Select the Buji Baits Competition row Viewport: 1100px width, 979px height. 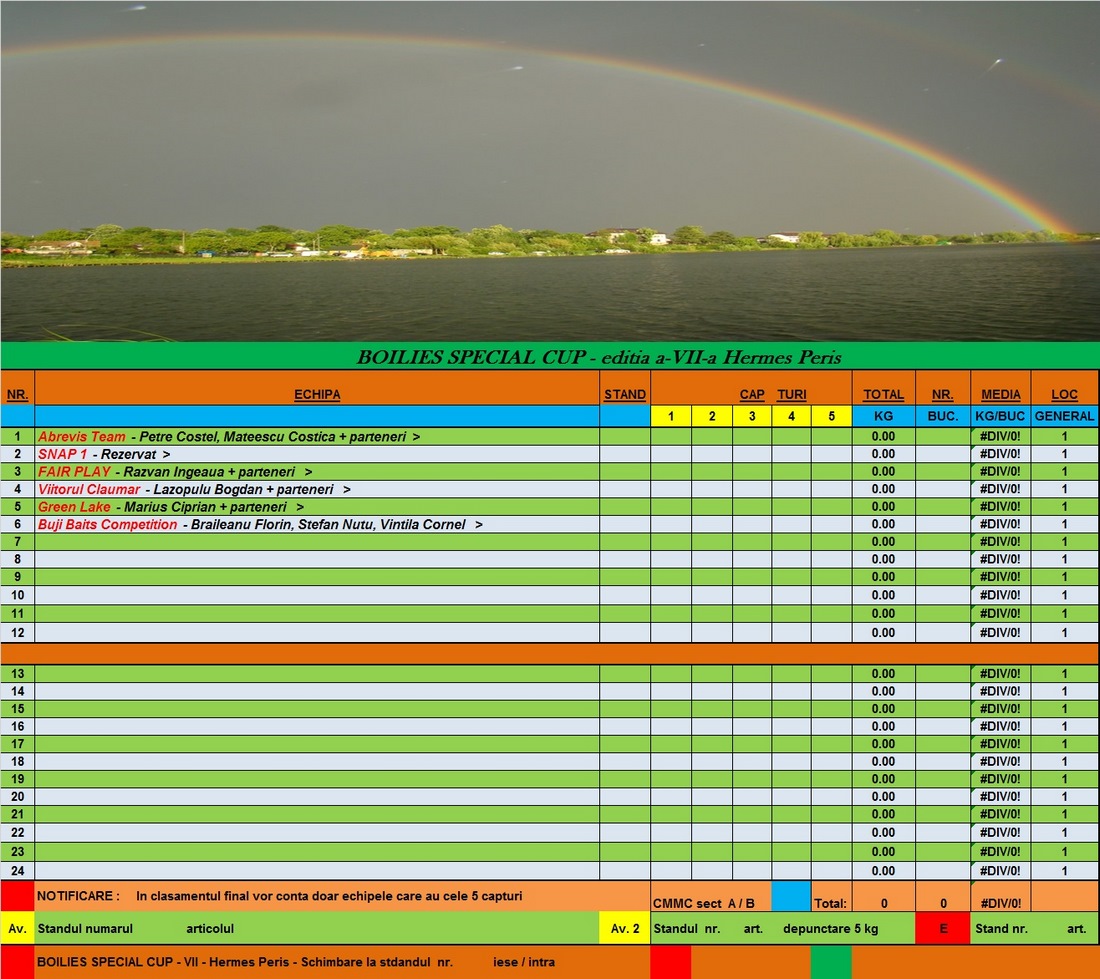[x=261, y=524]
